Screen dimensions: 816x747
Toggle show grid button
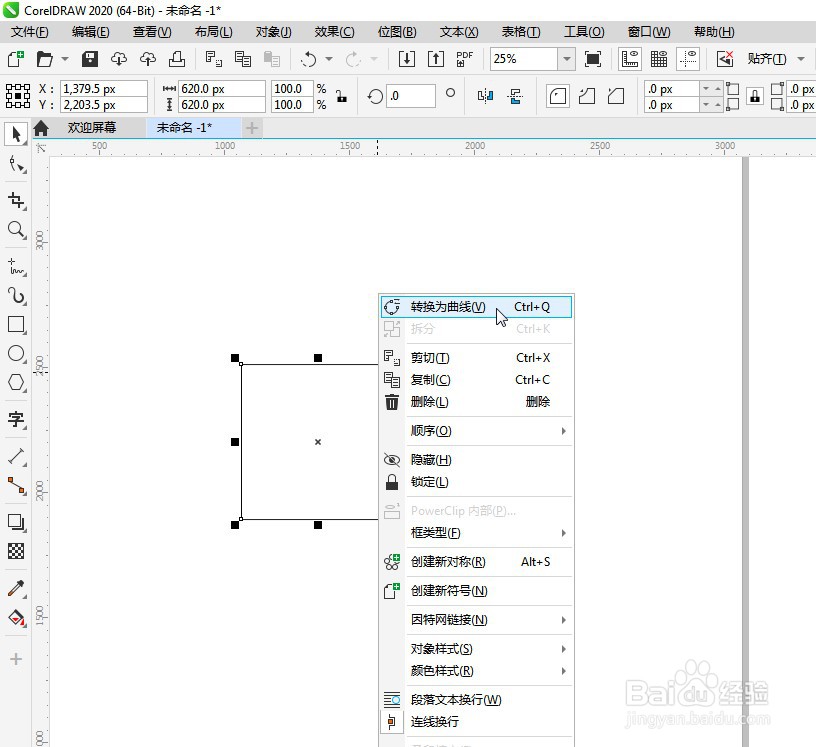point(658,59)
